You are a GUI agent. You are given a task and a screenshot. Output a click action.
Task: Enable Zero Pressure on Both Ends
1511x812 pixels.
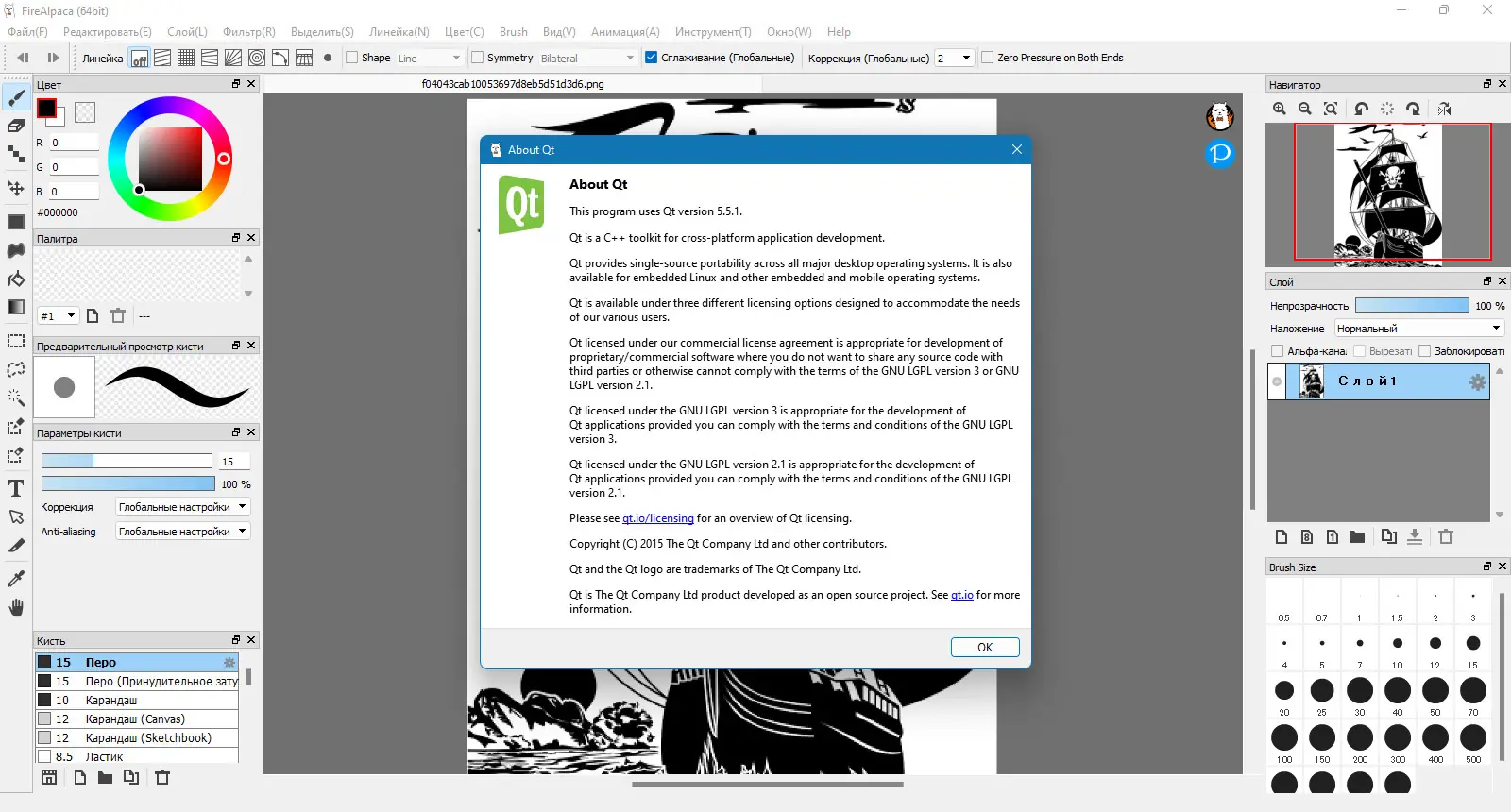pos(988,58)
